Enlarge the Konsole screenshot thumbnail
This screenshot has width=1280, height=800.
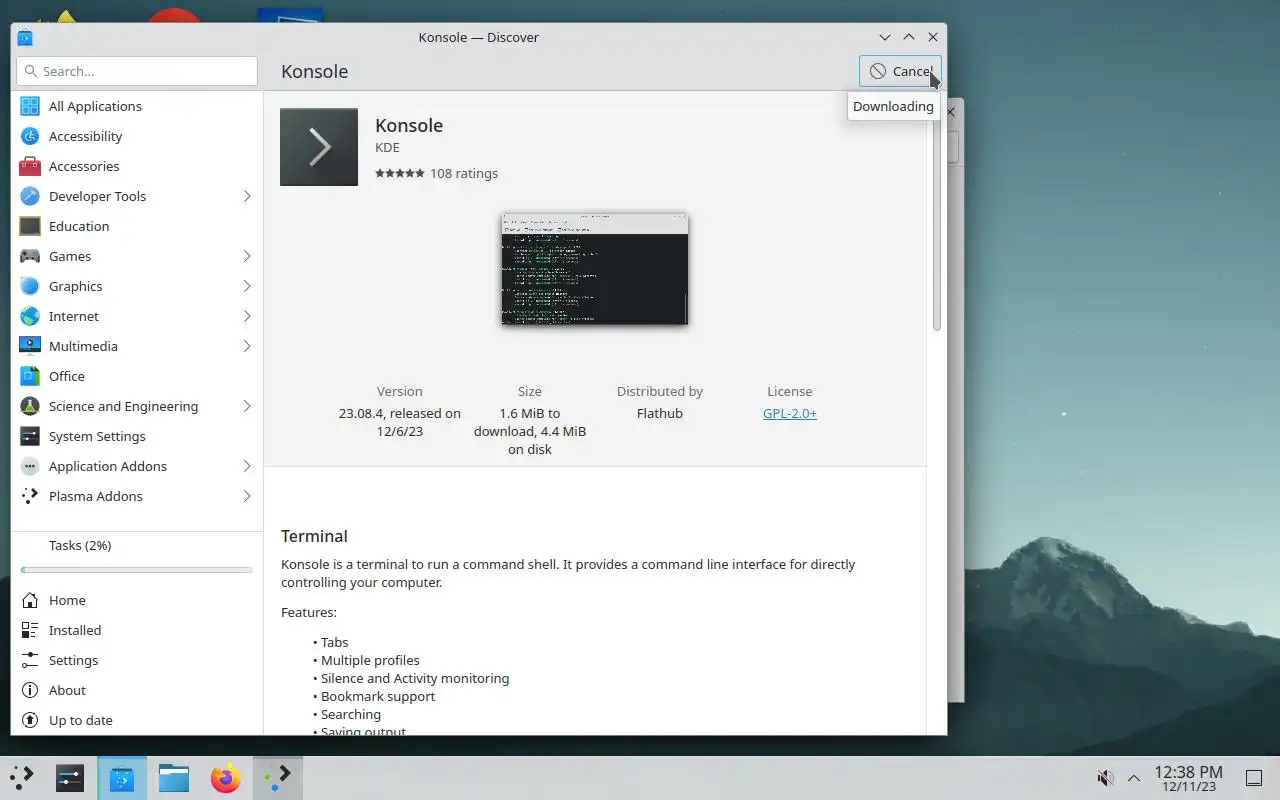click(595, 269)
